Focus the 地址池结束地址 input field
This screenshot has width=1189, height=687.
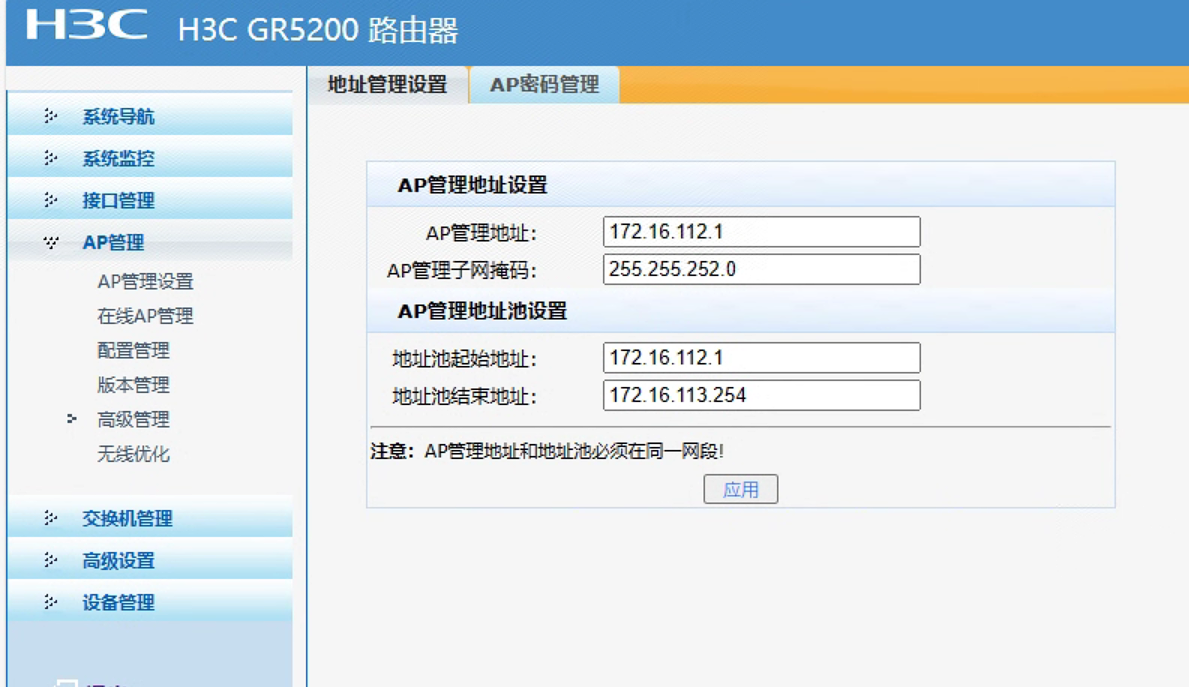[761, 395]
